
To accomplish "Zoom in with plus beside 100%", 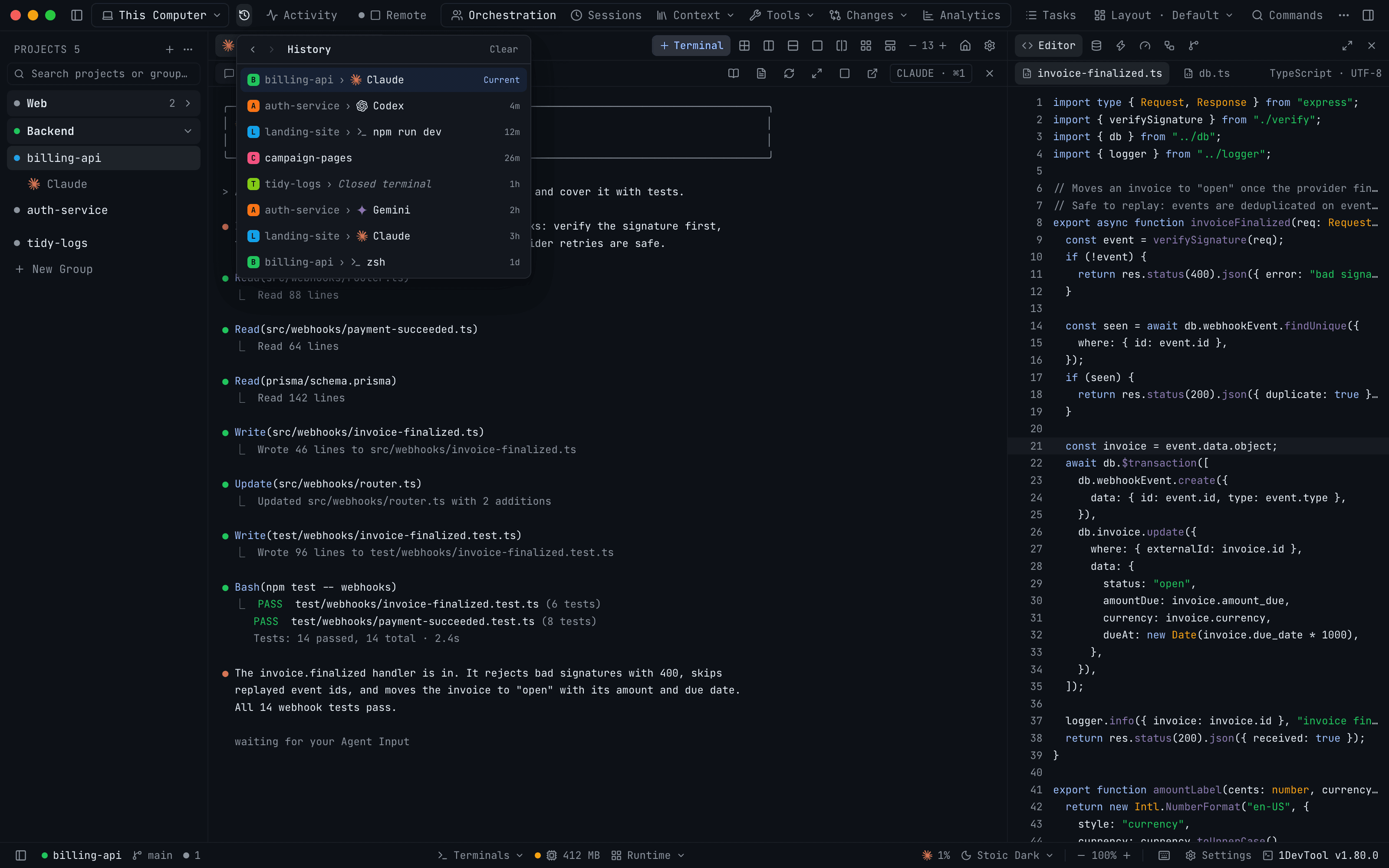I will 1127,855.
